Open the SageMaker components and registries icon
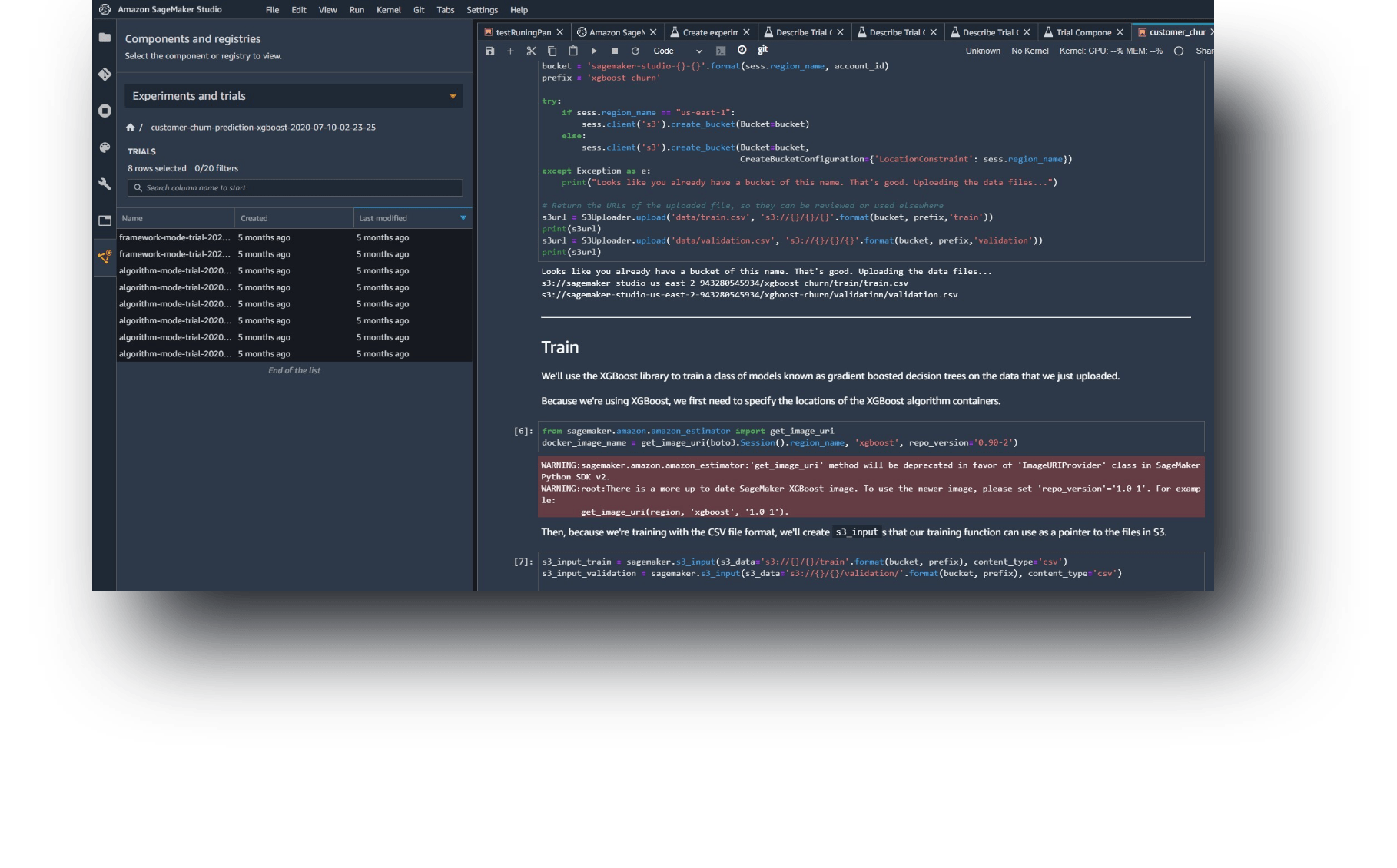Image resolution: width=1397 pixels, height=868 pixels. pos(105,257)
